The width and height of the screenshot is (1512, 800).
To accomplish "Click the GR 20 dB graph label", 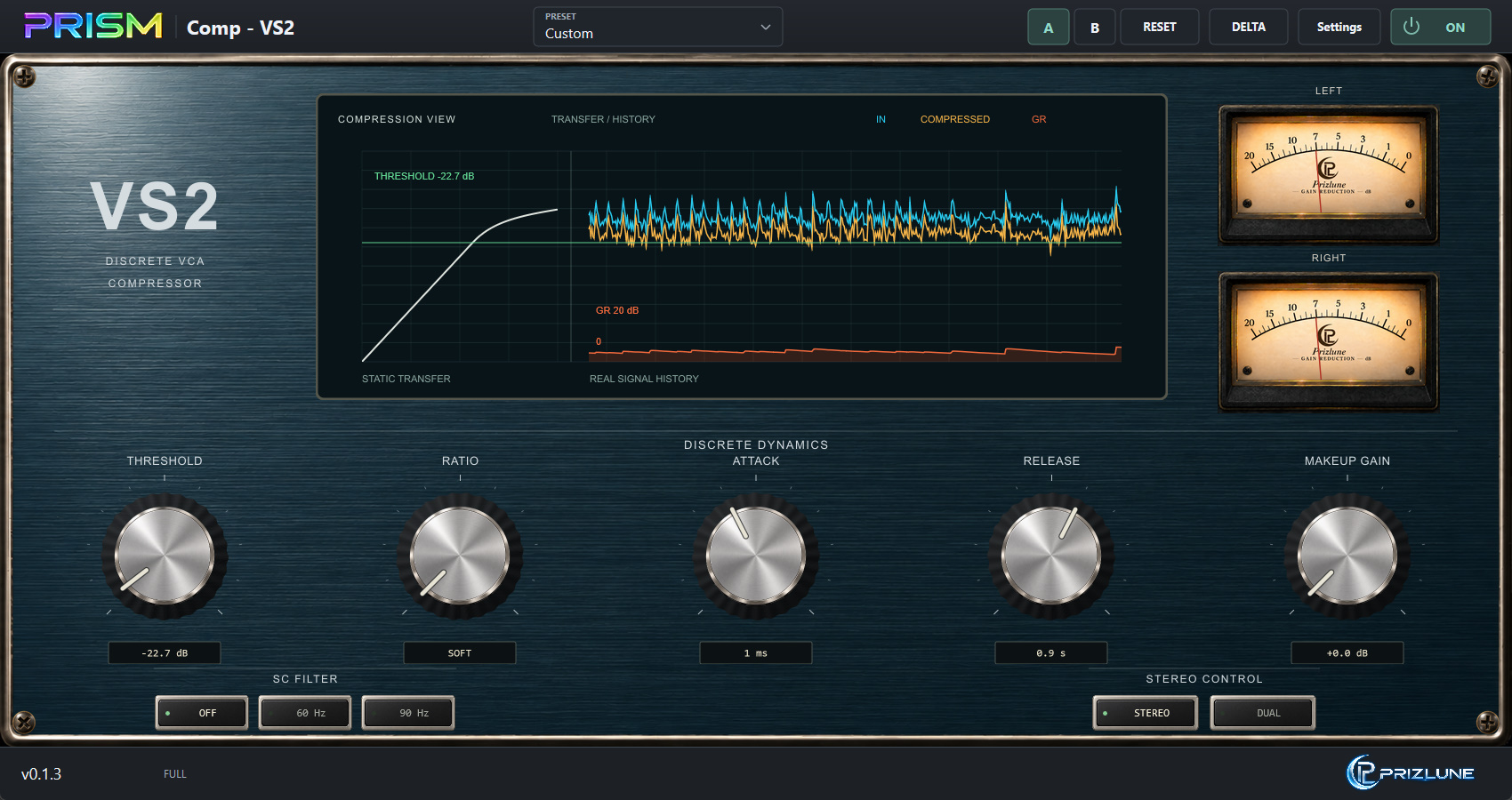I will (617, 310).
